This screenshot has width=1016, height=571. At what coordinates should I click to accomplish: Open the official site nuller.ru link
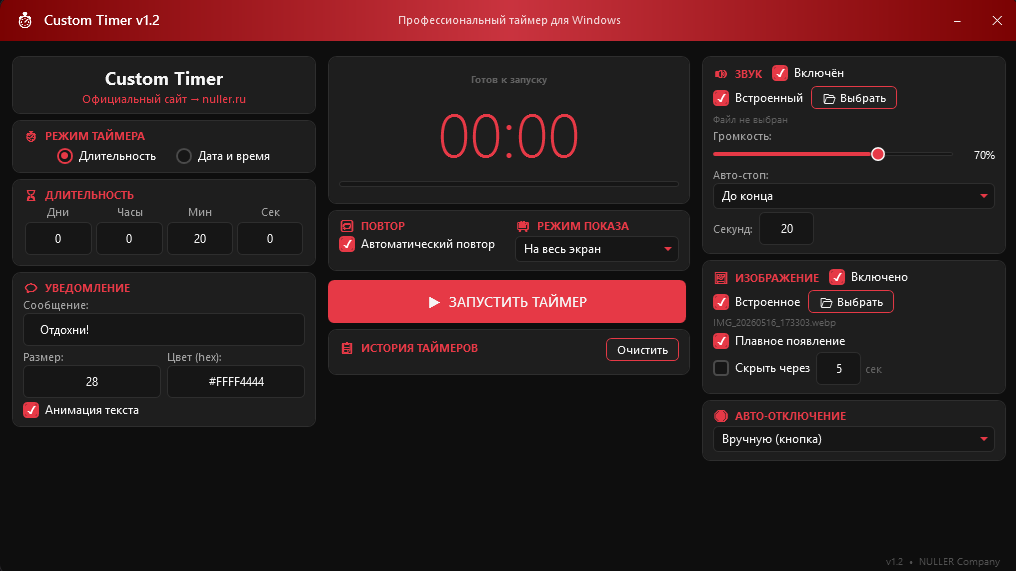click(x=164, y=100)
